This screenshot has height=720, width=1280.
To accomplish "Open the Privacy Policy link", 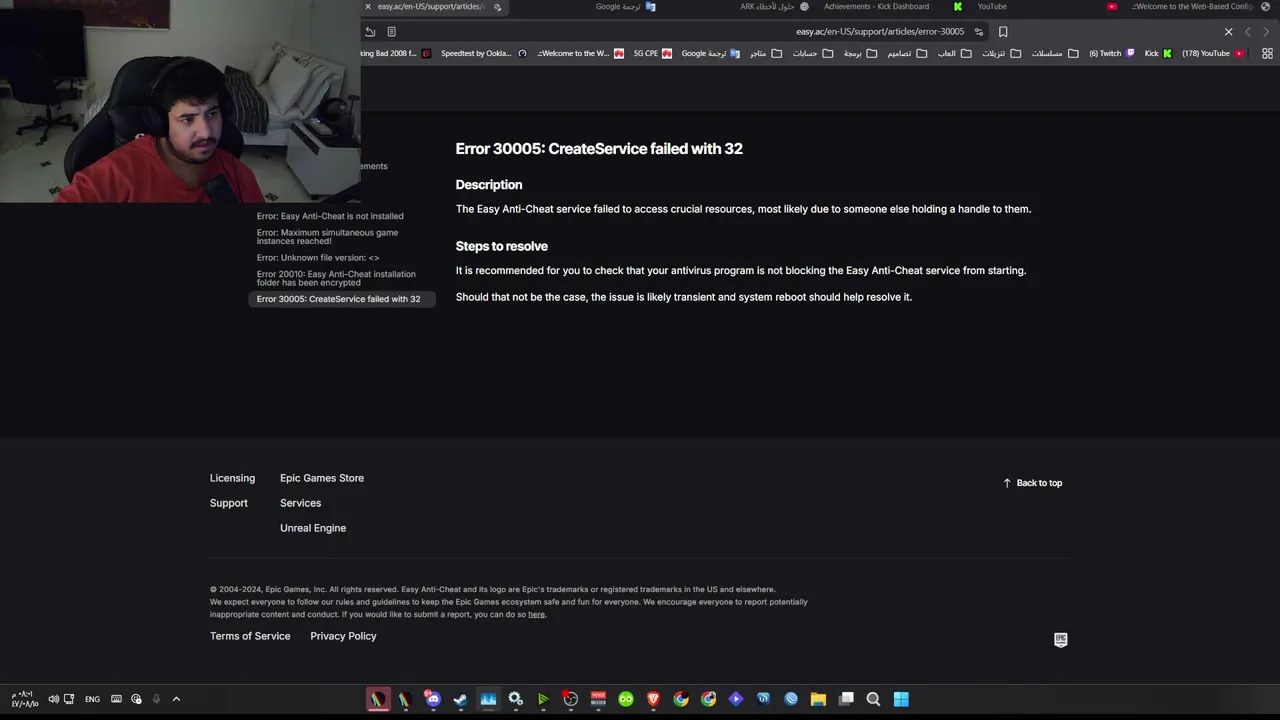I will click(343, 636).
